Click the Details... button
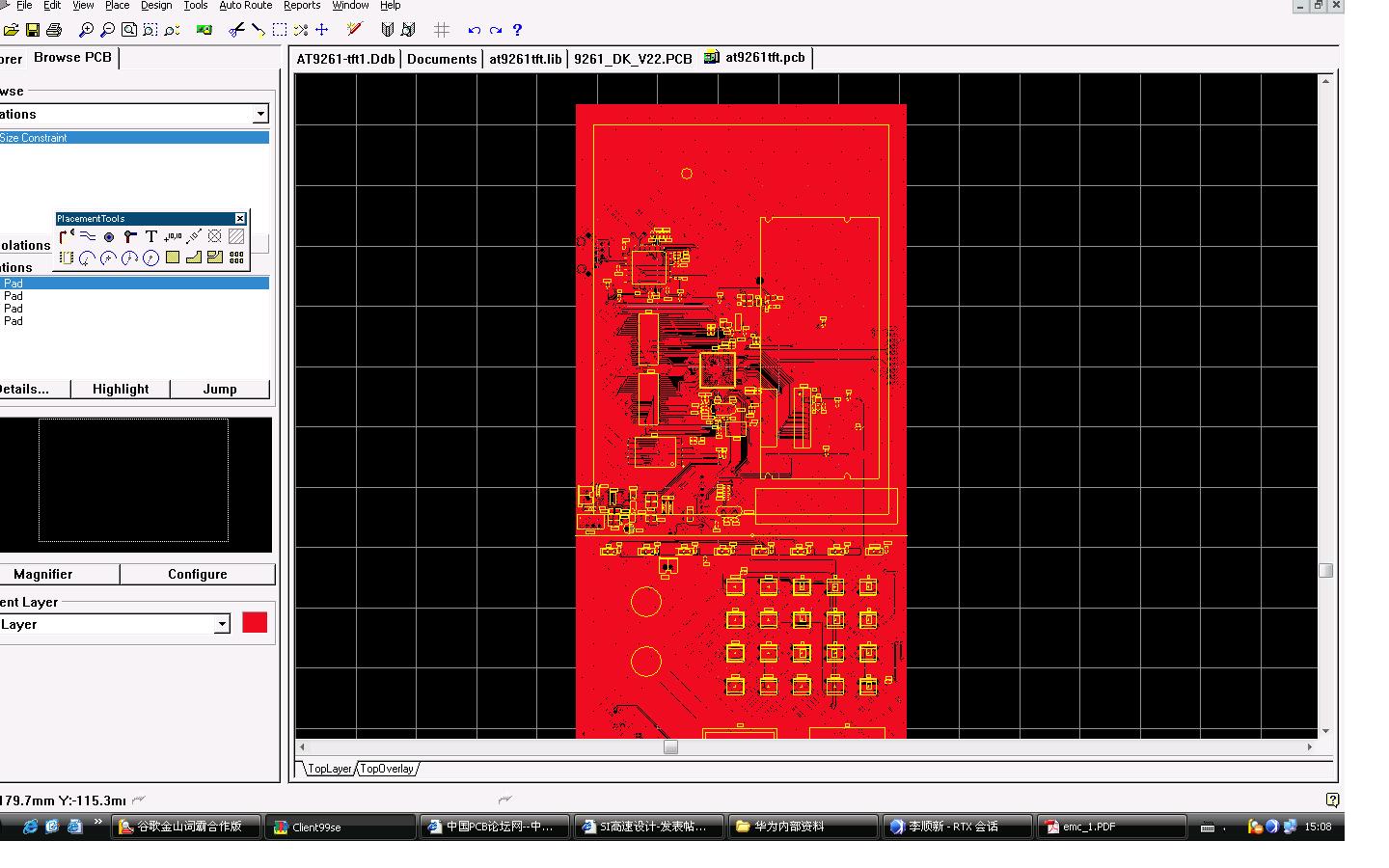This screenshot has width=1389, height=868. [x=35, y=389]
